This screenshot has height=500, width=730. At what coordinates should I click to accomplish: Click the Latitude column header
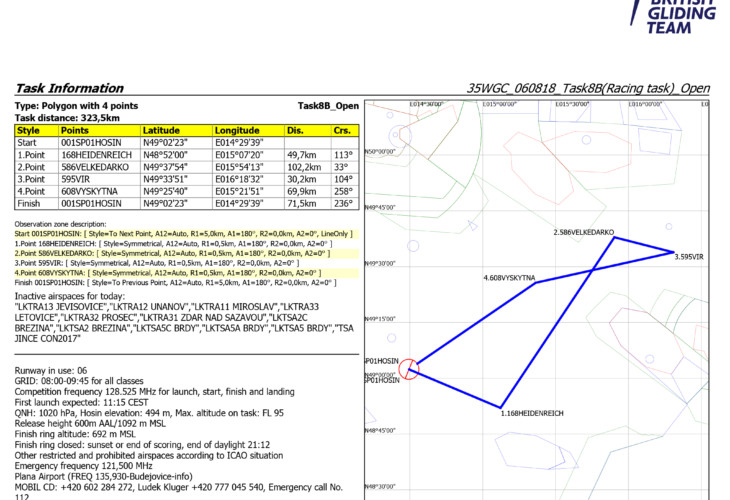161,130
